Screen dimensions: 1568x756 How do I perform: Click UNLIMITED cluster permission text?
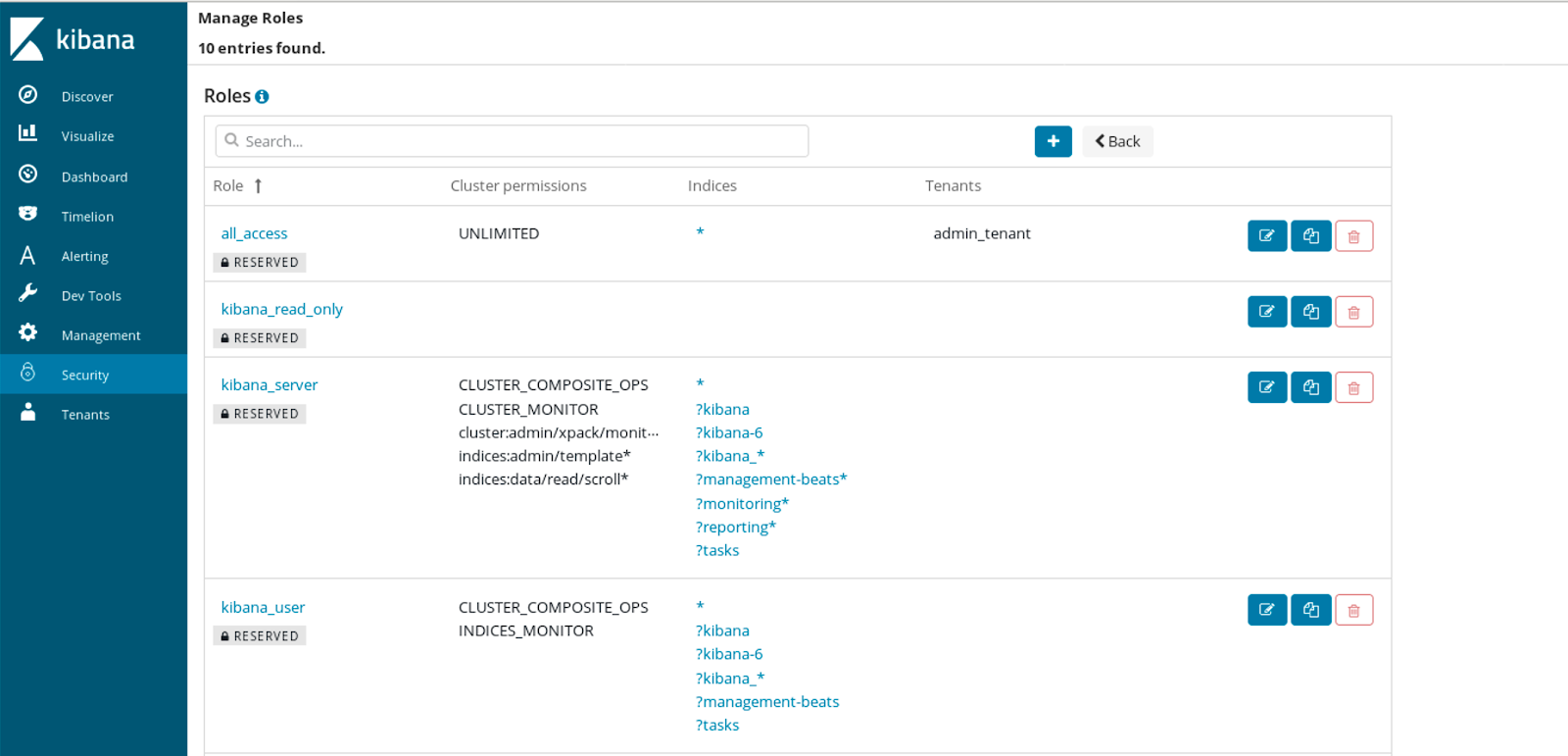coord(499,233)
